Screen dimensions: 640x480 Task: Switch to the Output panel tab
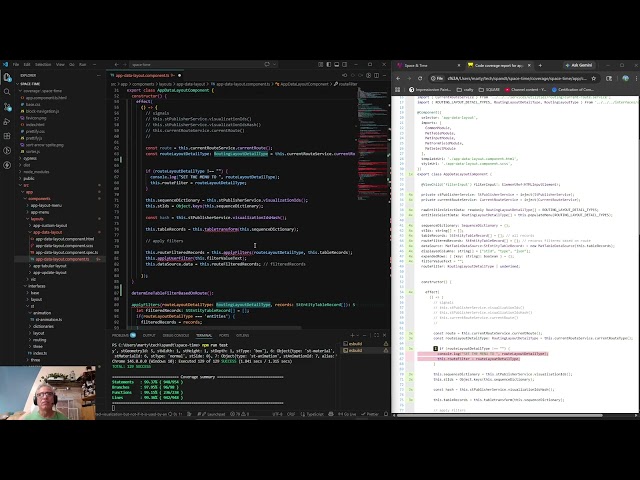pyautogui.click(x=149, y=336)
